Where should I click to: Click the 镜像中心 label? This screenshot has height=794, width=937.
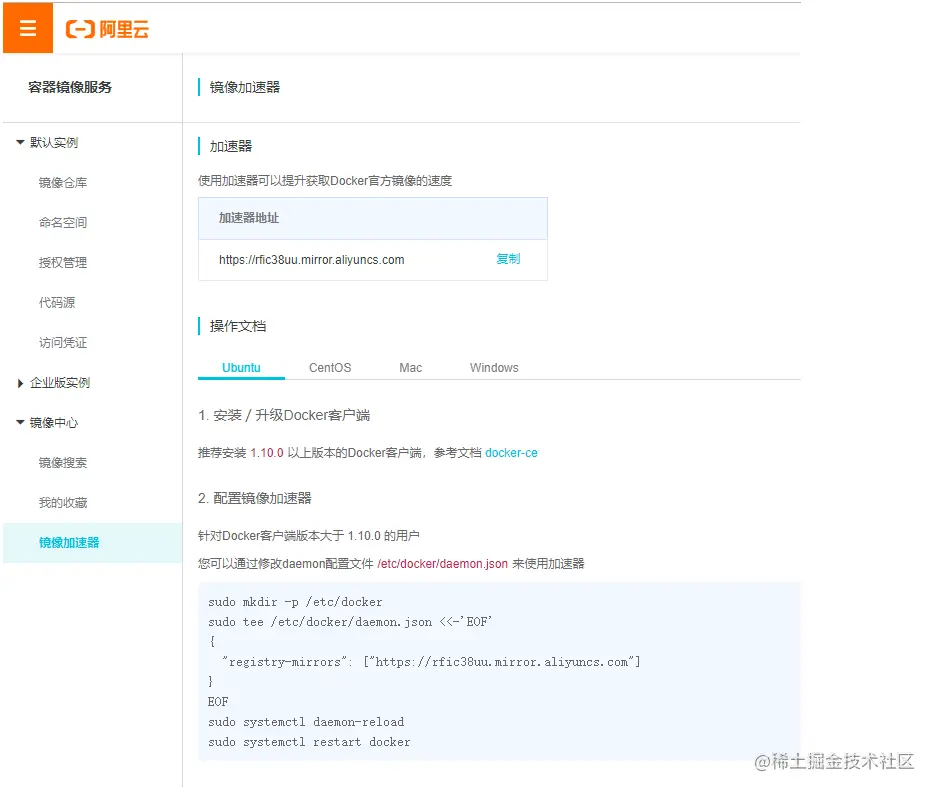click(x=54, y=423)
